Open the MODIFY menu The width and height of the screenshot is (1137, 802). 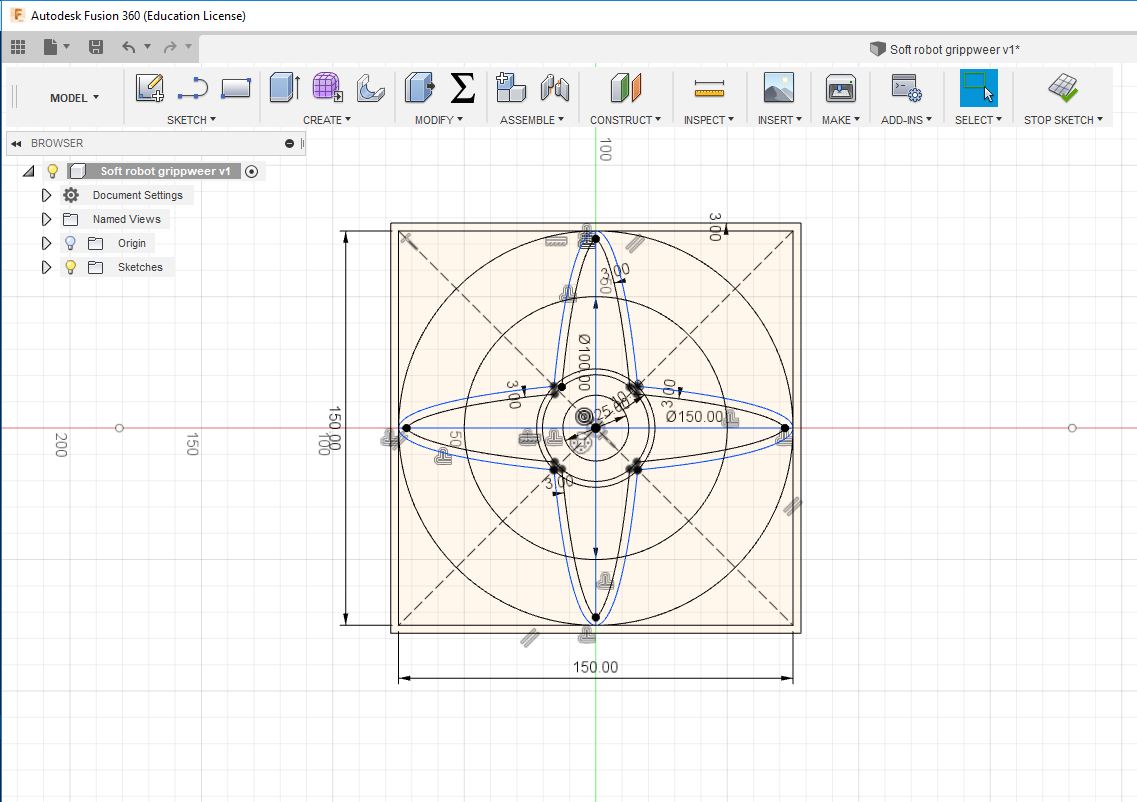pyautogui.click(x=439, y=120)
